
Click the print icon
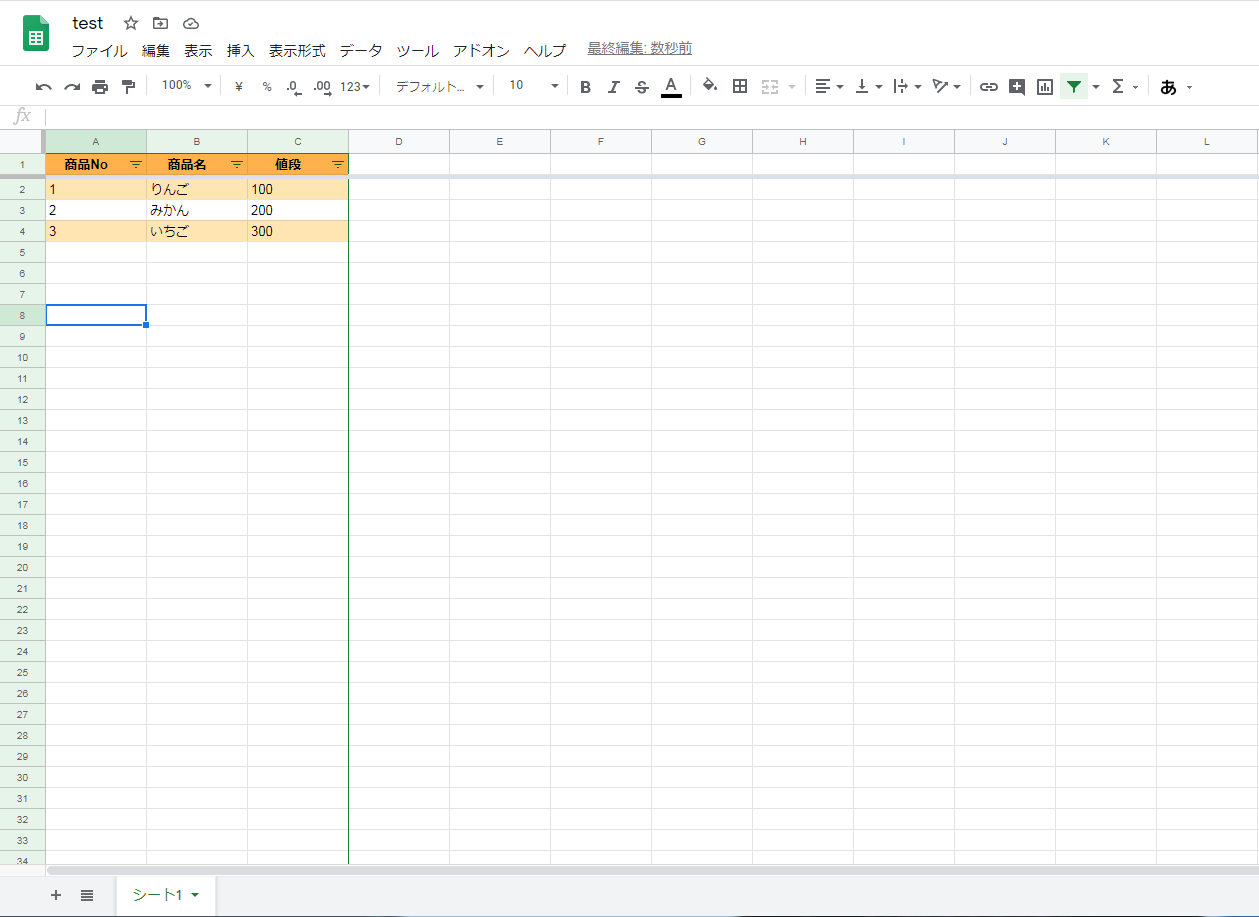pos(99,86)
